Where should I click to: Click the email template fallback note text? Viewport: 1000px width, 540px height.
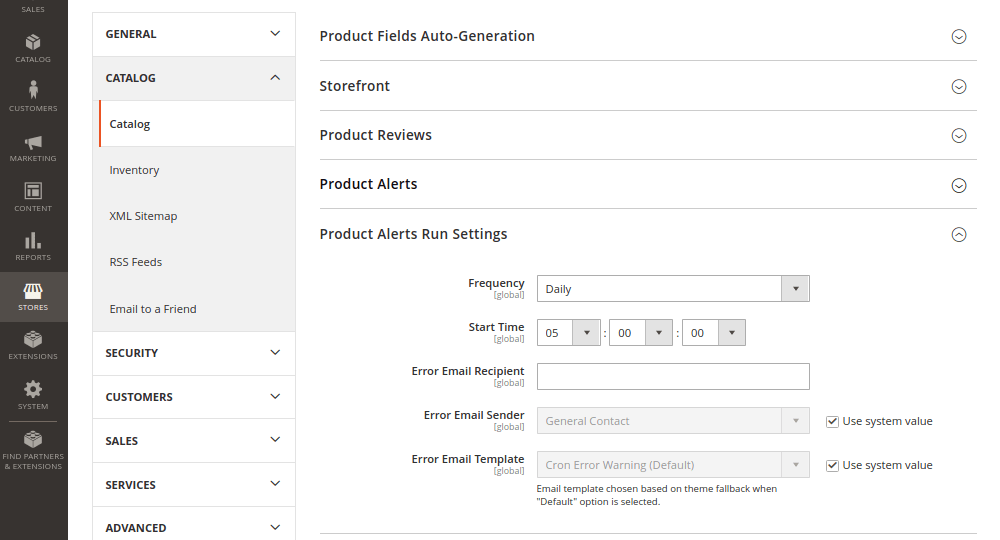(x=657, y=495)
